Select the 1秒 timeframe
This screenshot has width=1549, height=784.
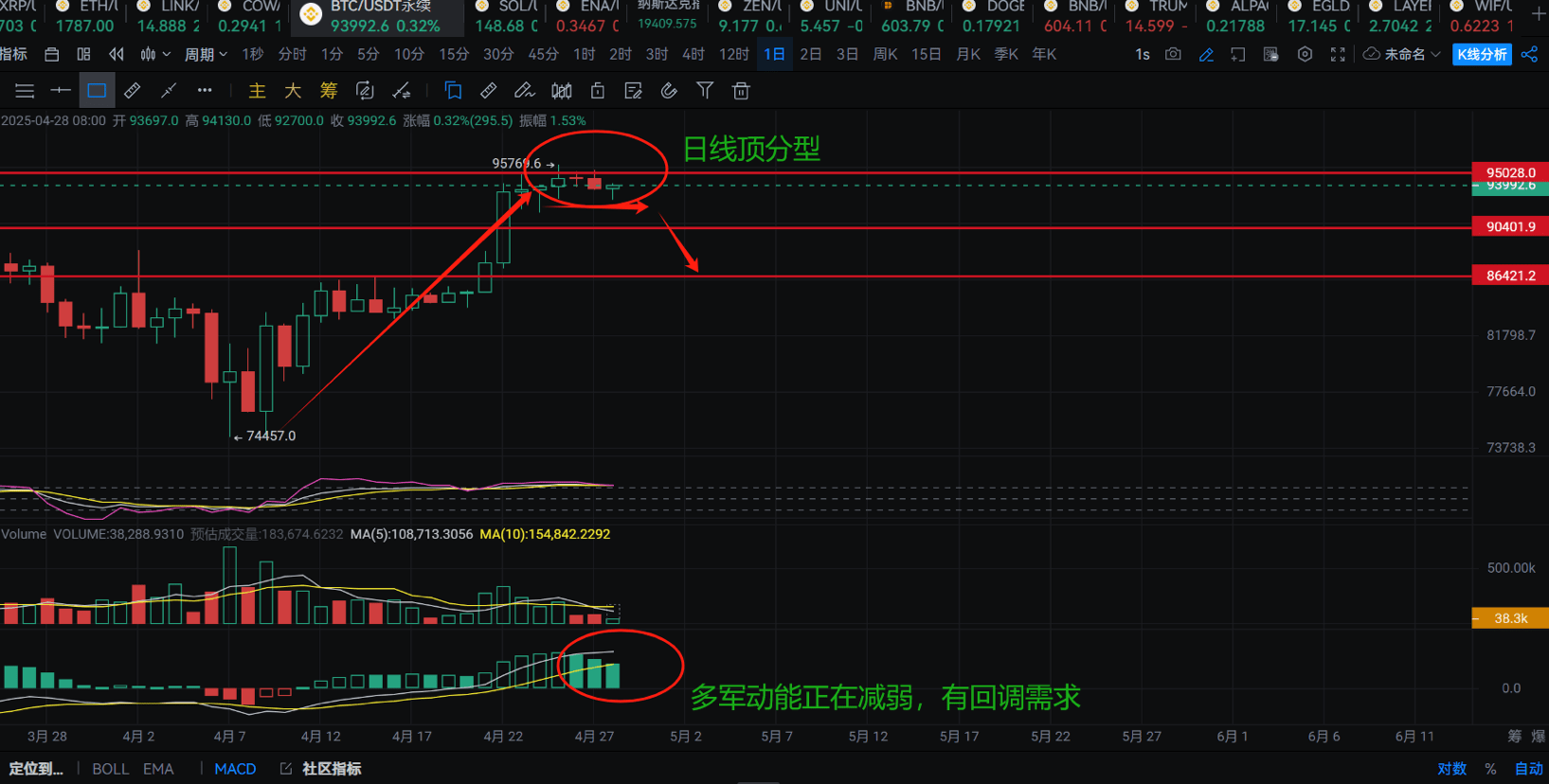(253, 55)
